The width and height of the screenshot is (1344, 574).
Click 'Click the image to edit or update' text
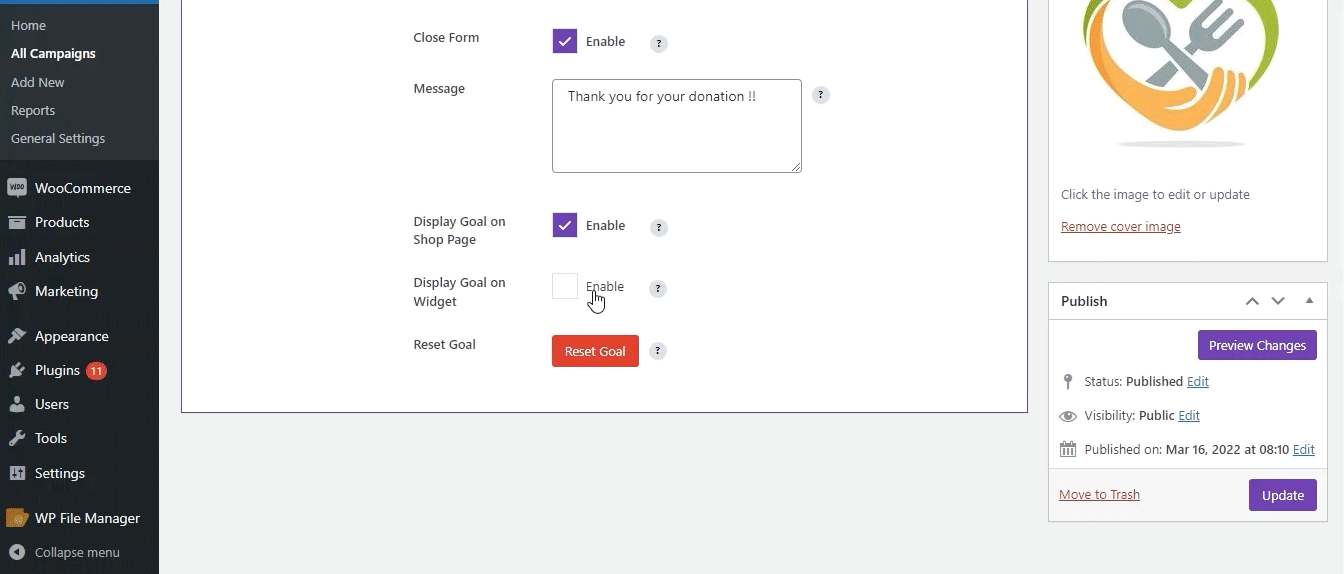point(1155,195)
